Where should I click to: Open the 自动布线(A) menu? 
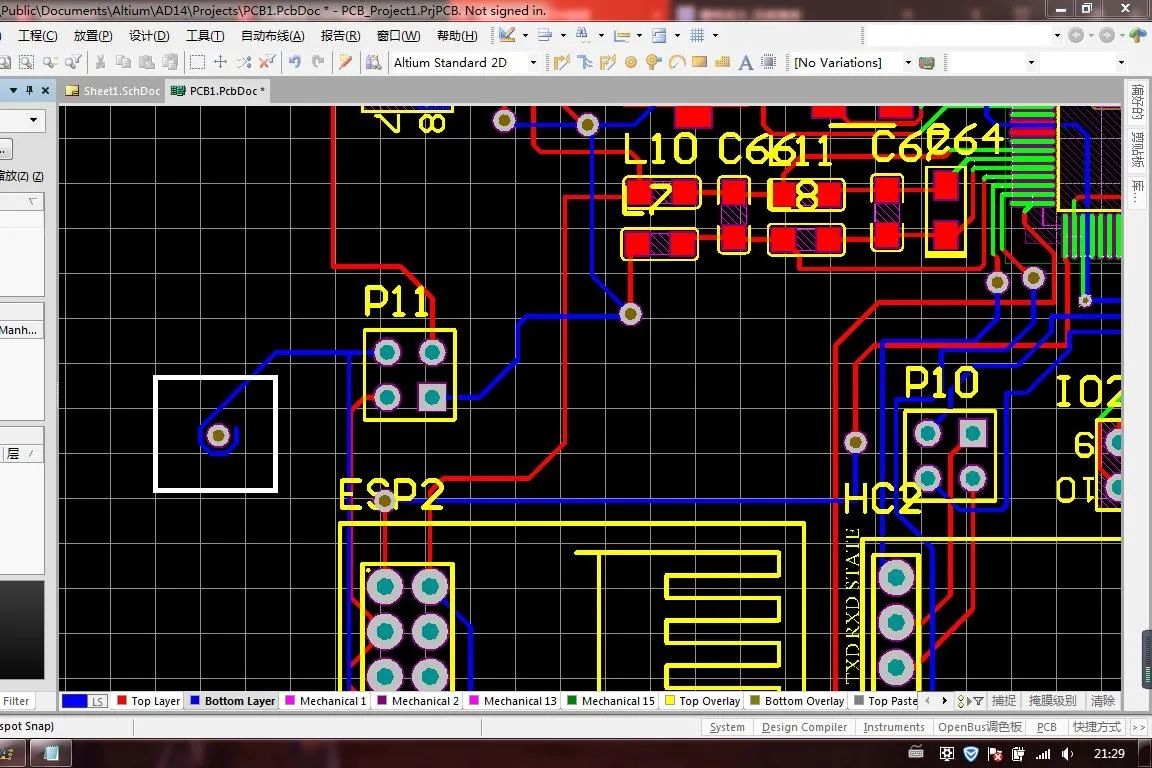point(273,35)
